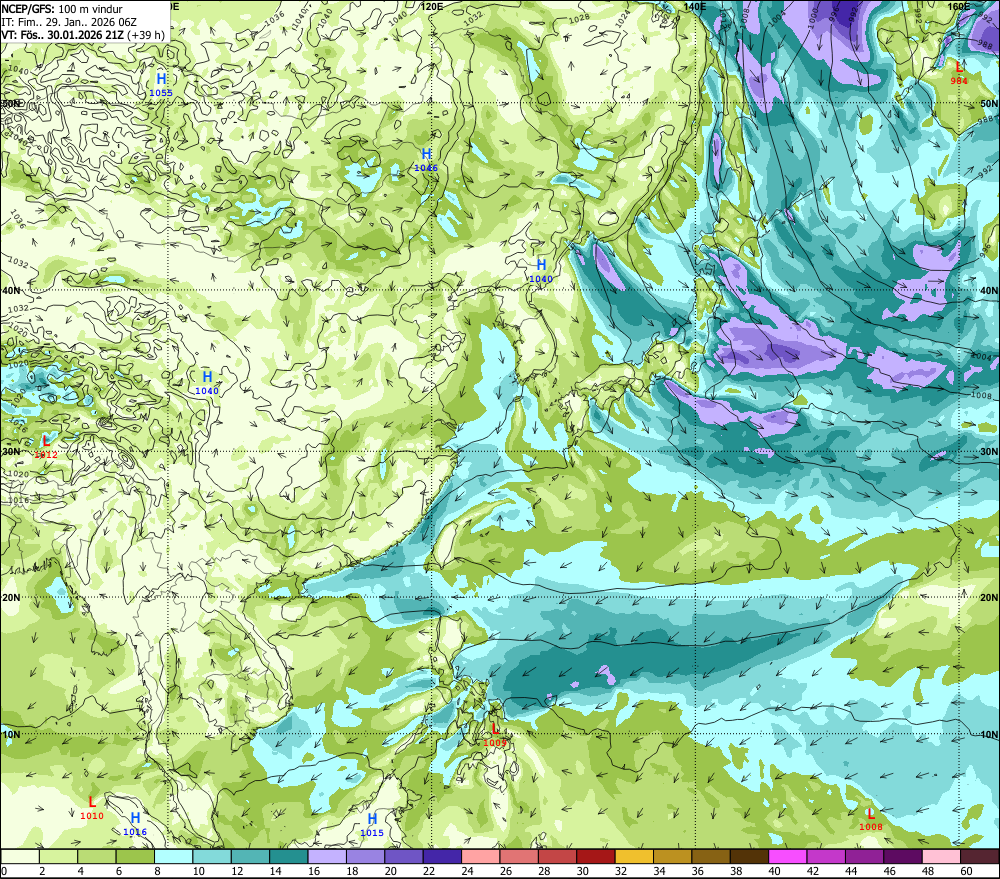1000x879 pixels.
Task: Click the legend value label 20
Action: 390,871
